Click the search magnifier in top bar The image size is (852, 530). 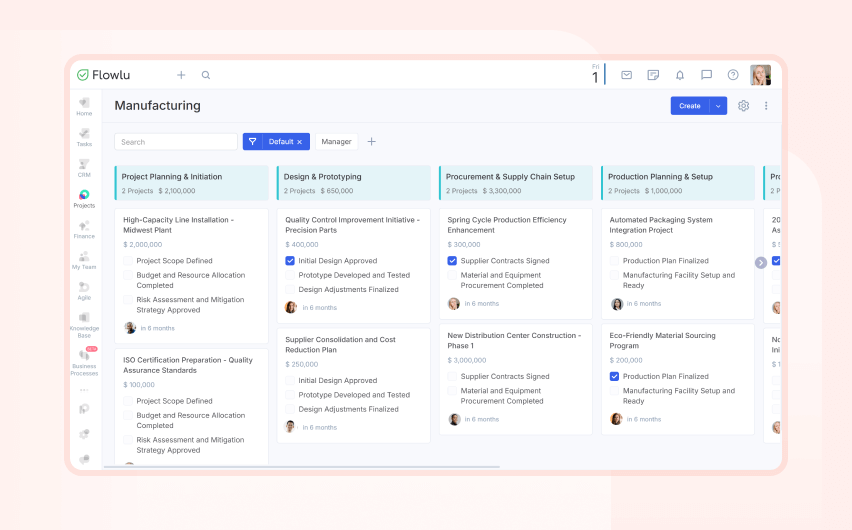206,75
